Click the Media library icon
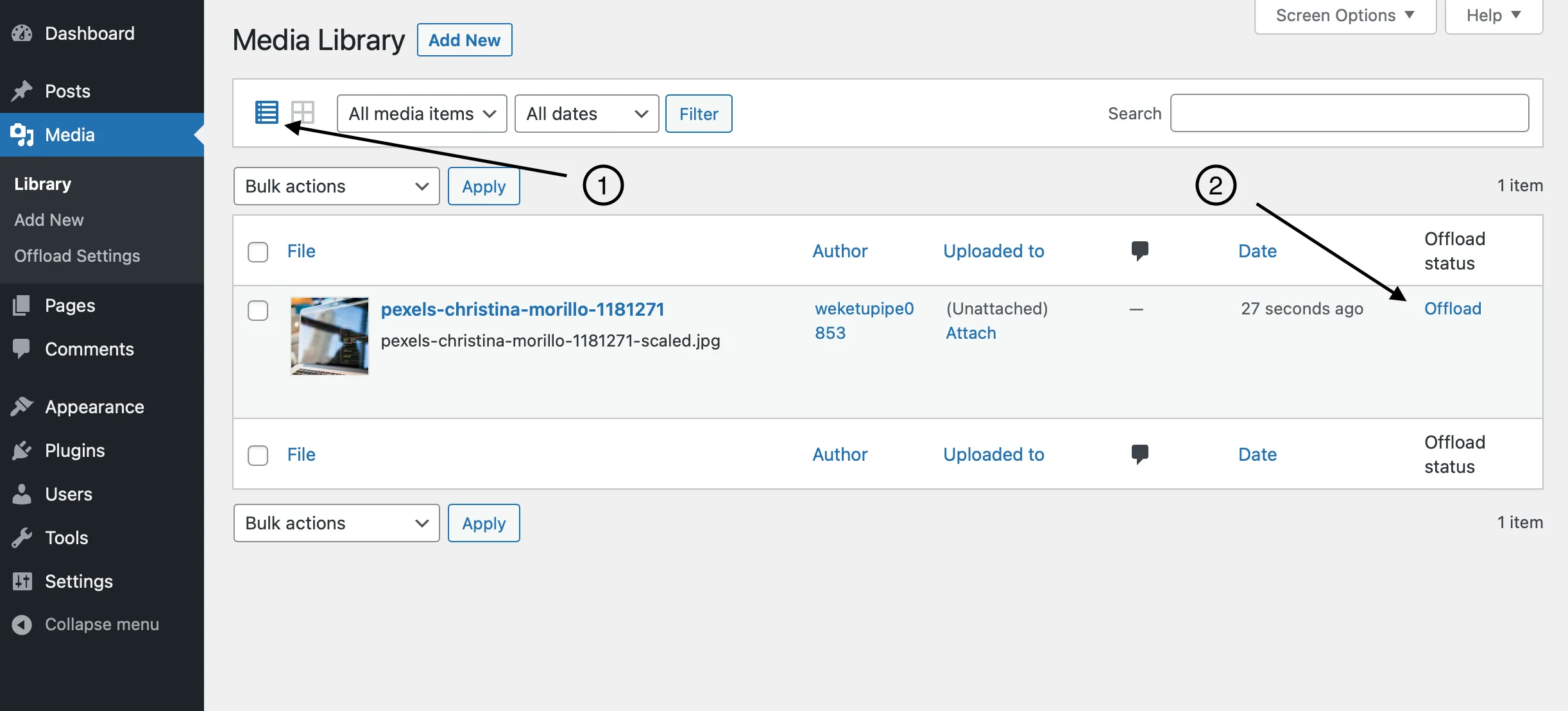The height and width of the screenshot is (711, 1568). tap(21, 135)
